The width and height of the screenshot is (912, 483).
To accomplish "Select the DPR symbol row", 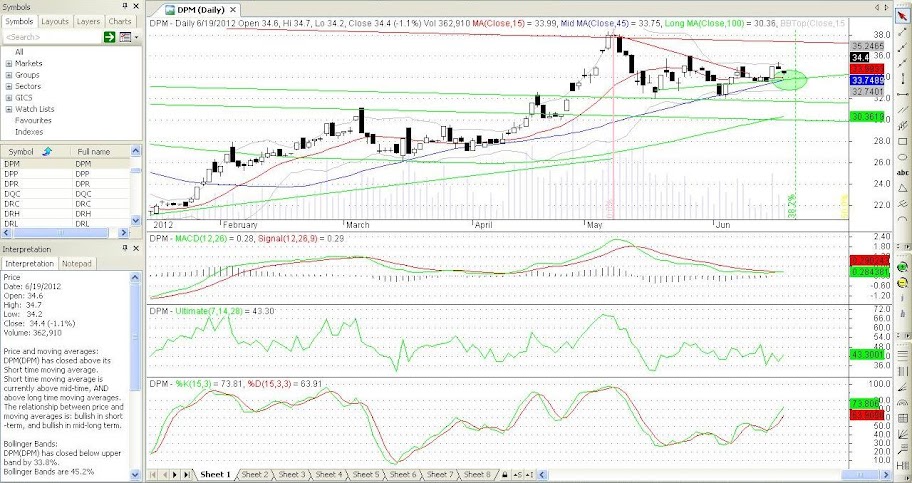I will tap(65, 183).
